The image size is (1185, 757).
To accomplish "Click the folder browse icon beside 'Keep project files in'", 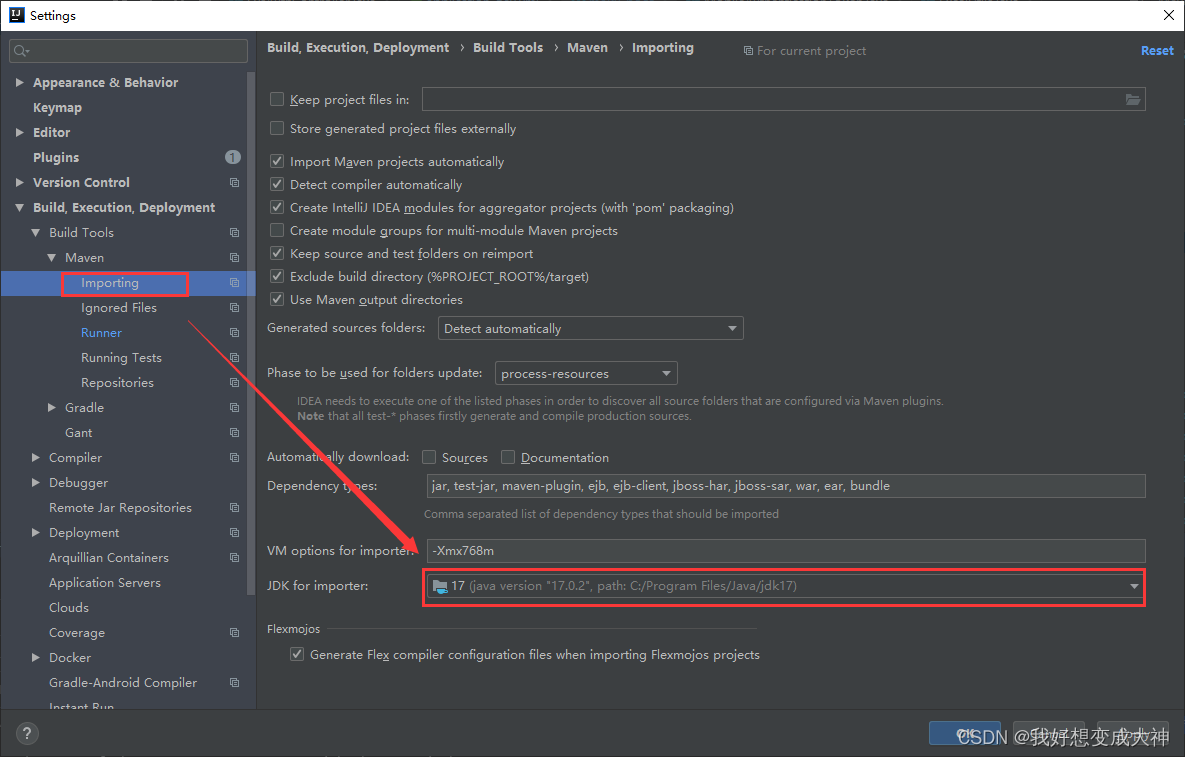I will pos(1133,99).
